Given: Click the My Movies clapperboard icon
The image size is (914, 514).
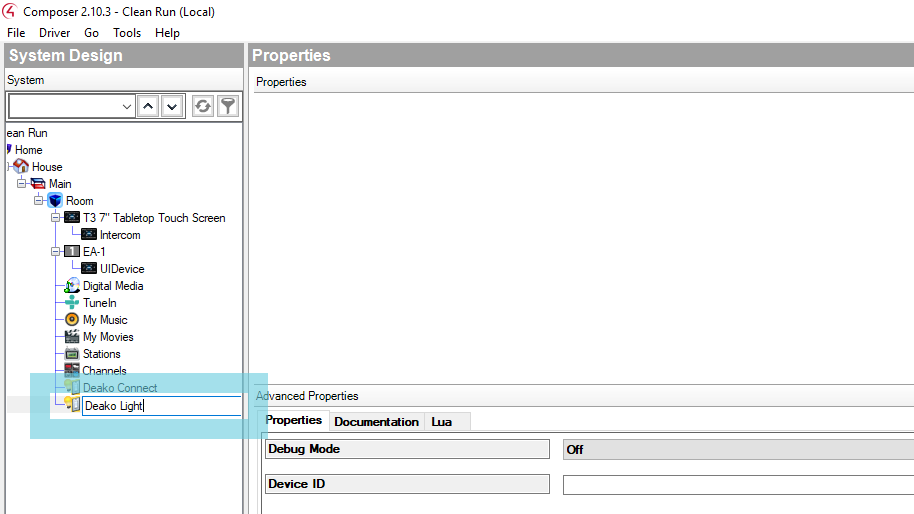Looking at the screenshot, I should (x=72, y=336).
